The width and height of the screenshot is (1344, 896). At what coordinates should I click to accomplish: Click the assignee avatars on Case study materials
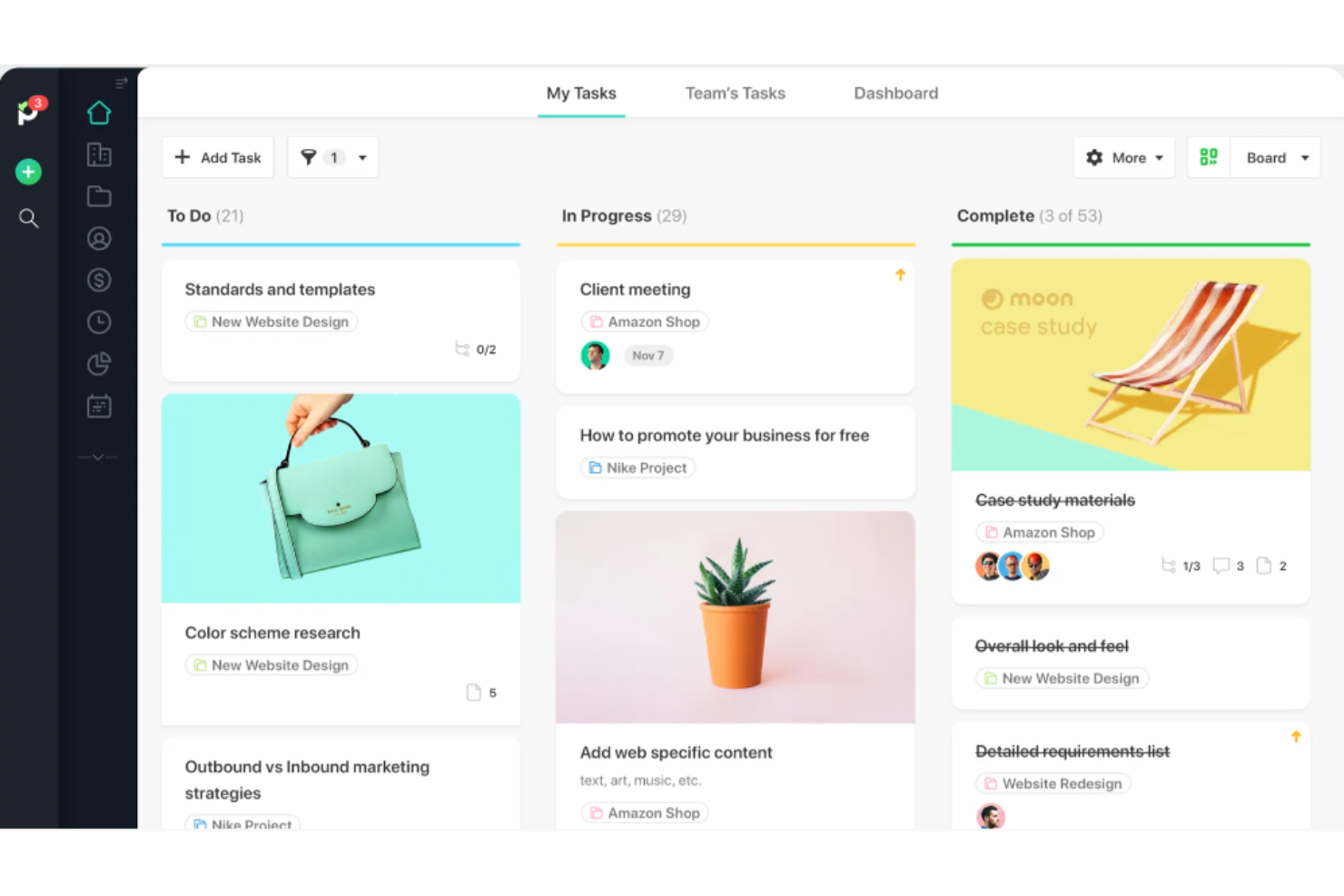pos(1013,566)
